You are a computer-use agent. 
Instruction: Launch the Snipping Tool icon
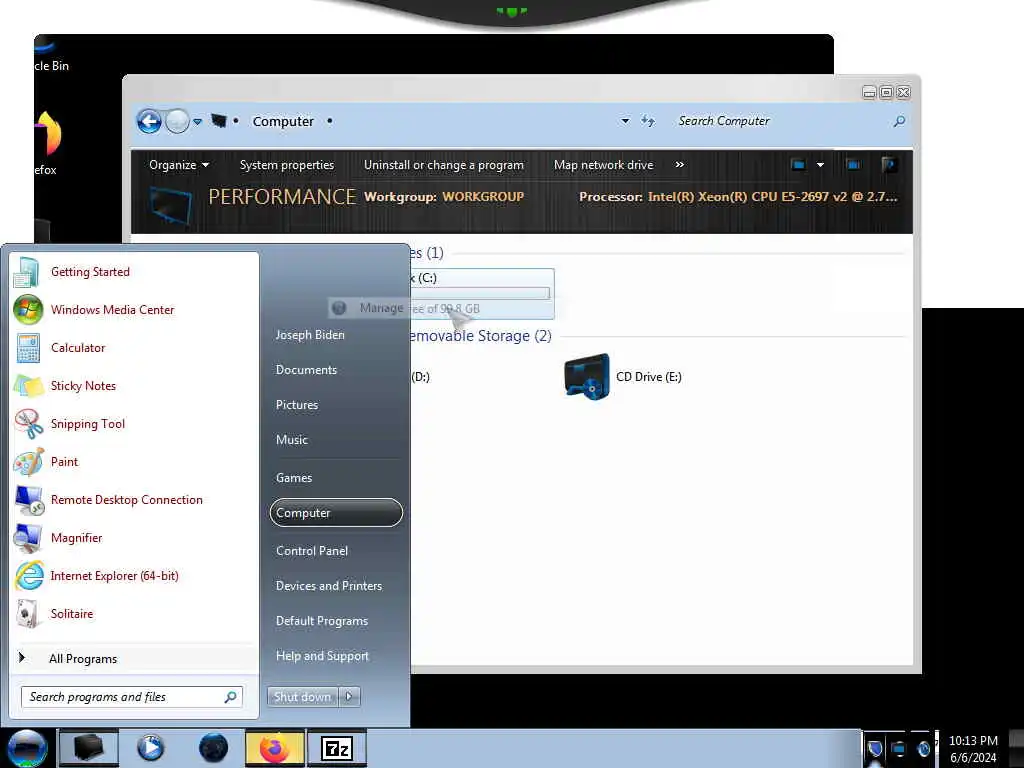(28, 423)
